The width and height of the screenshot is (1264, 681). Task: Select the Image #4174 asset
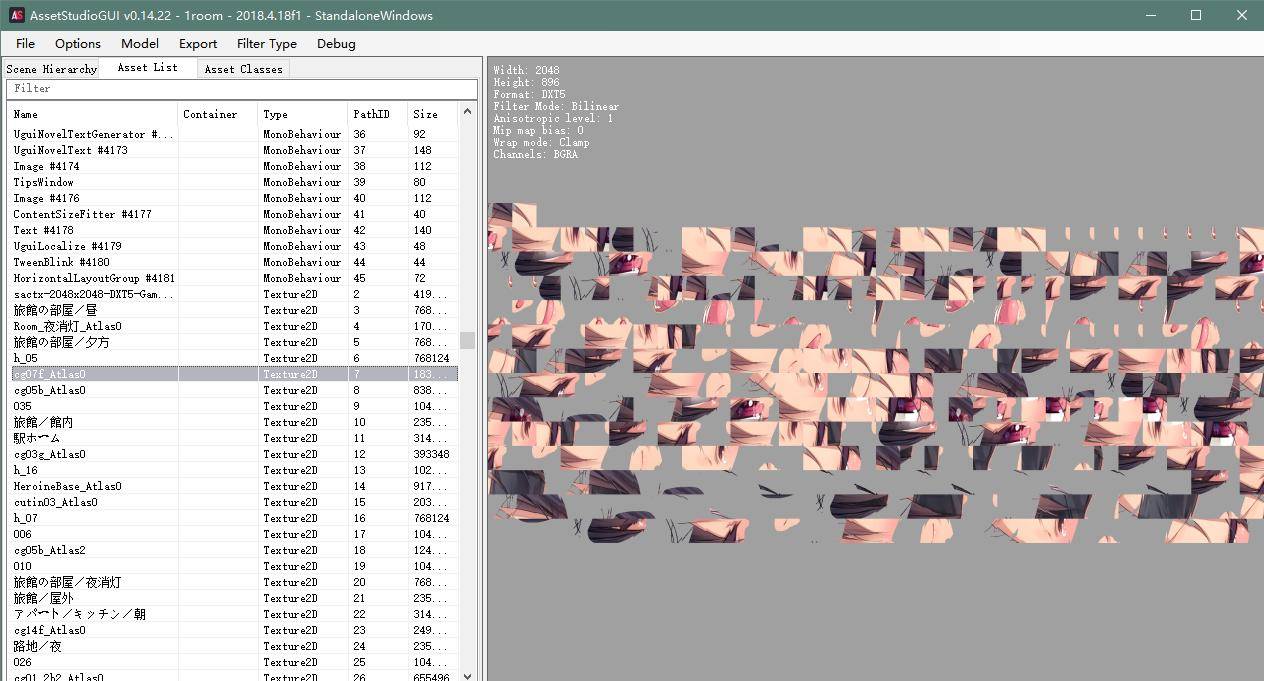pyautogui.click(x=233, y=166)
